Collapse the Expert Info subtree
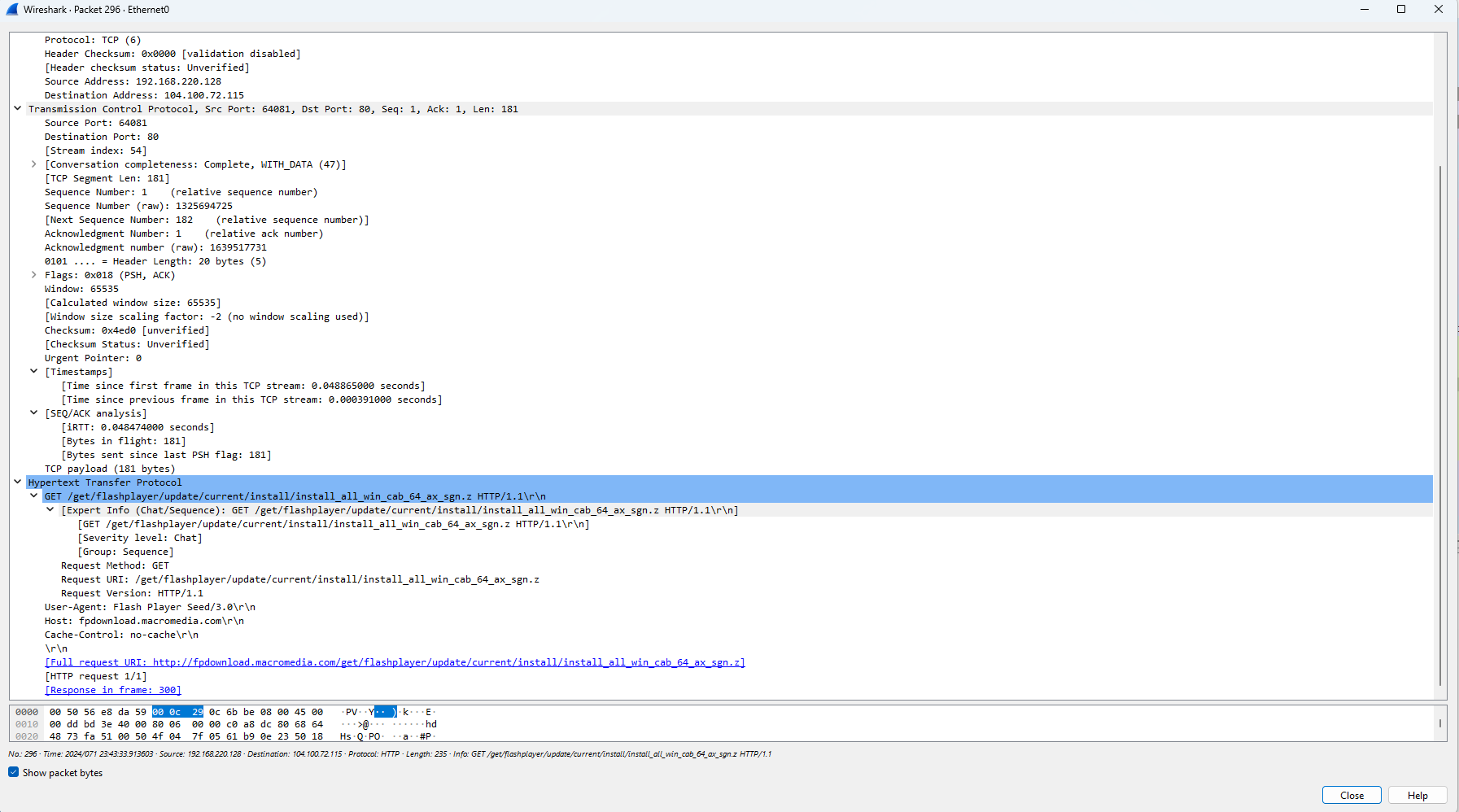 pyautogui.click(x=50, y=509)
